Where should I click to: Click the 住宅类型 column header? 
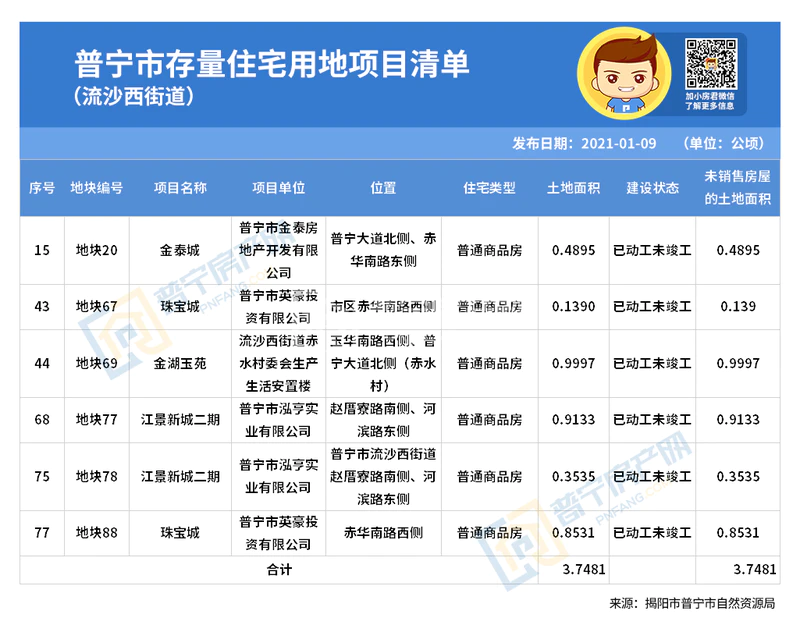tap(489, 188)
